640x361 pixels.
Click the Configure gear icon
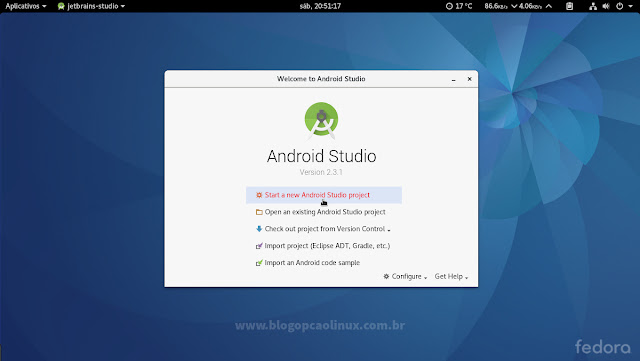tap(386, 276)
